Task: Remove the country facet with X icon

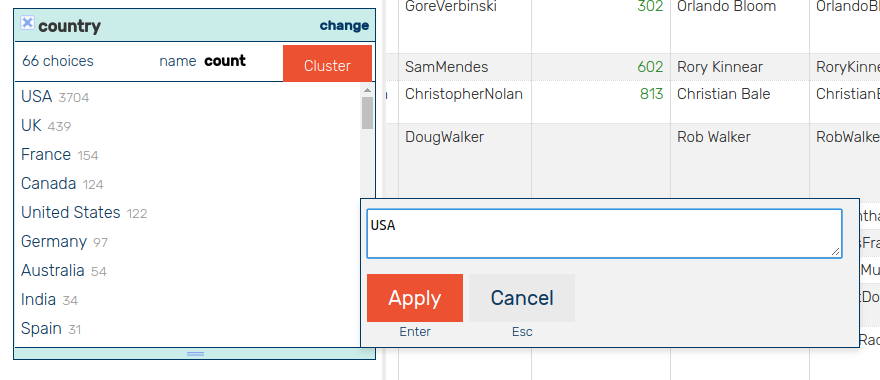Action: 28,23
